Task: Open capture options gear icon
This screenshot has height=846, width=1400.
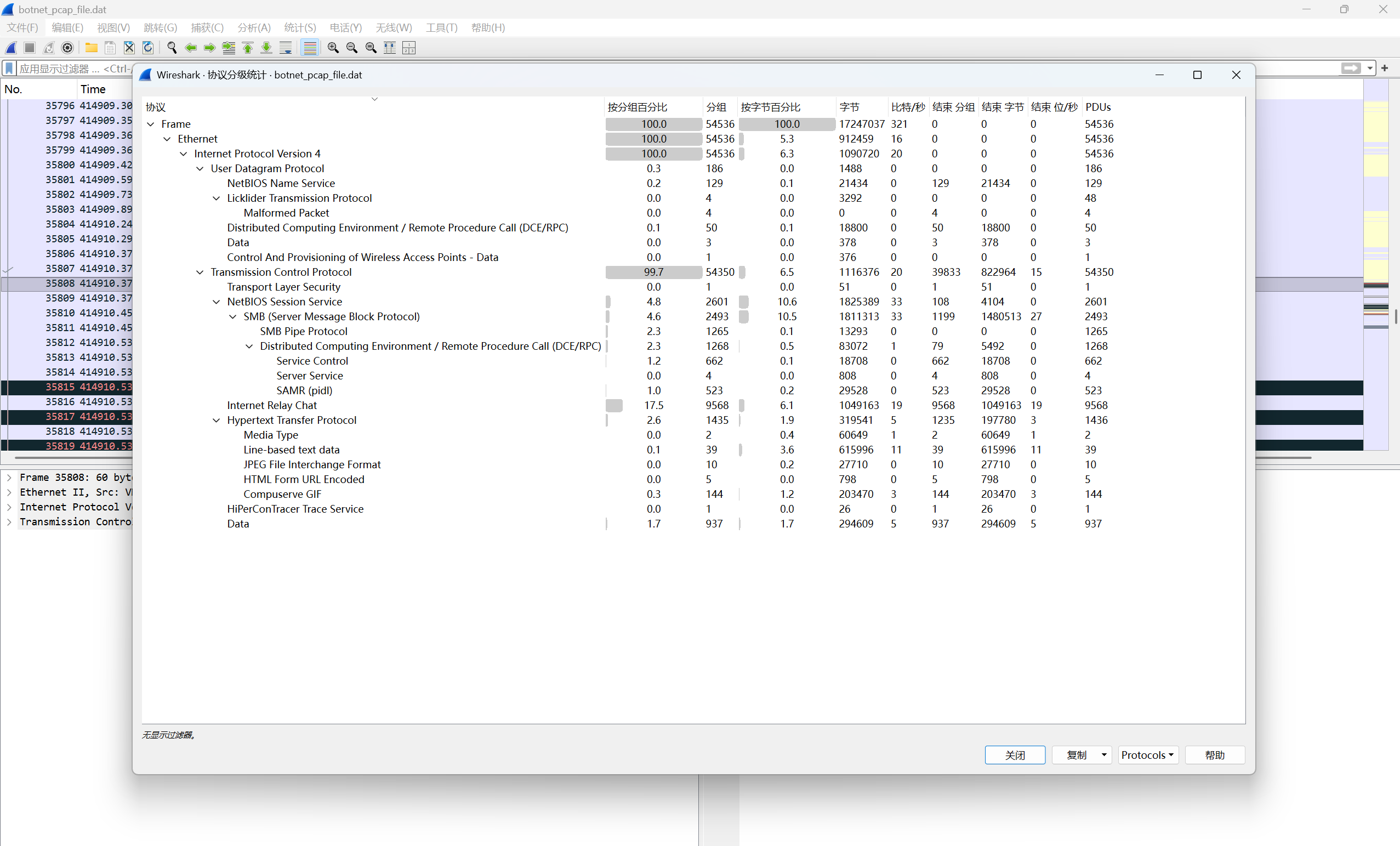Action: [x=67, y=48]
